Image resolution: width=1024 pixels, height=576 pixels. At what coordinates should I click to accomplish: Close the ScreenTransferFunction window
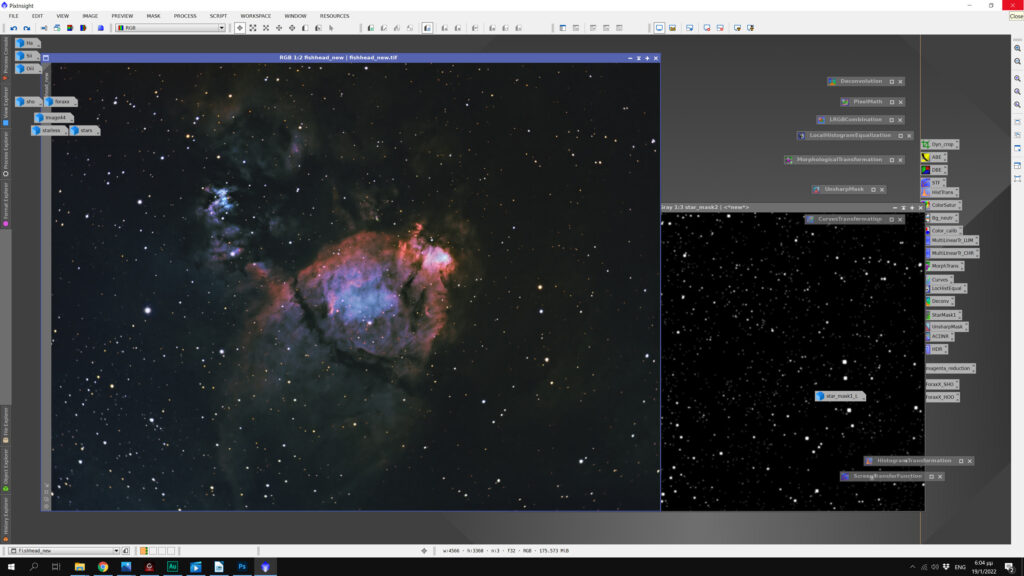(x=940, y=476)
